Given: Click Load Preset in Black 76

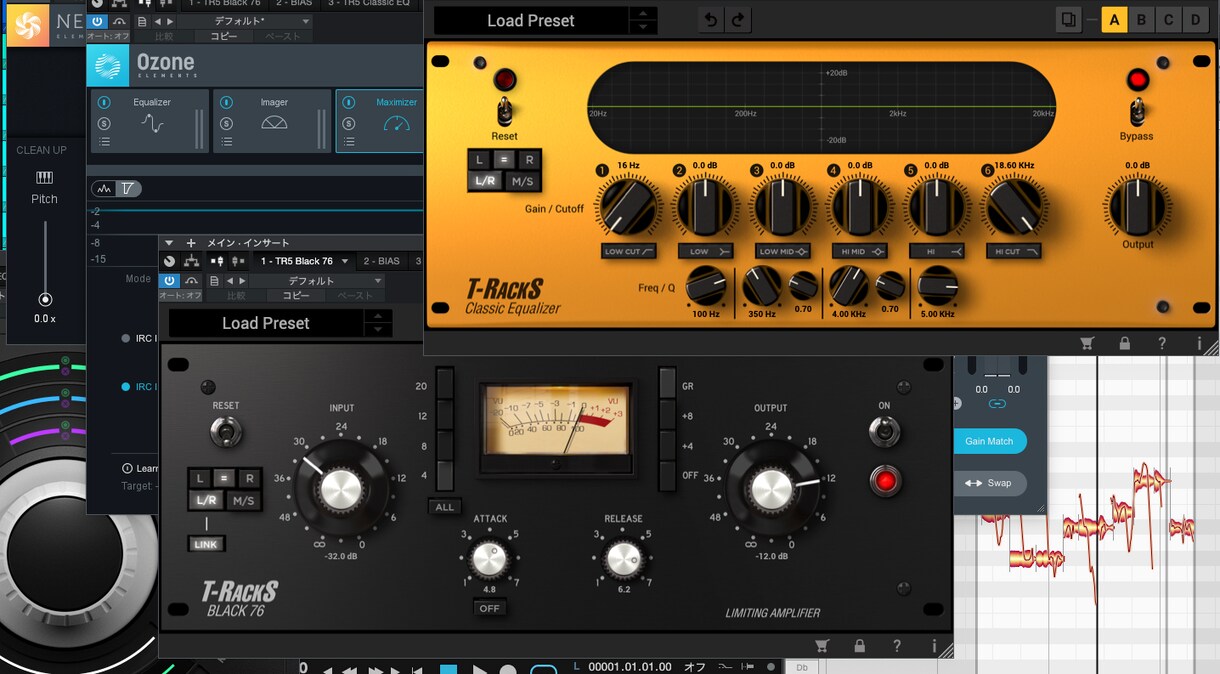Looking at the screenshot, I should pos(266,323).
